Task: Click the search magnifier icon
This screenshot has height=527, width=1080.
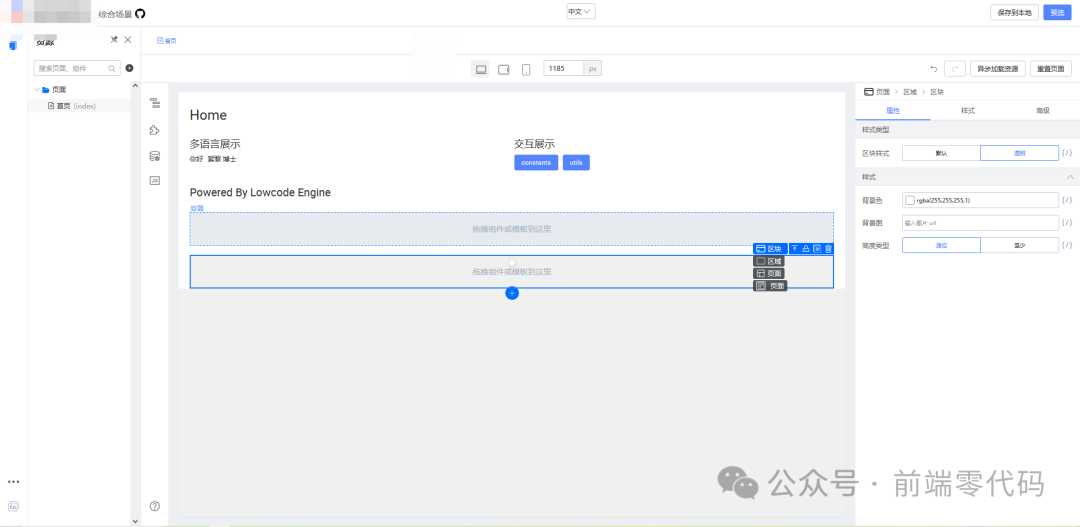Action: [112, 68]
